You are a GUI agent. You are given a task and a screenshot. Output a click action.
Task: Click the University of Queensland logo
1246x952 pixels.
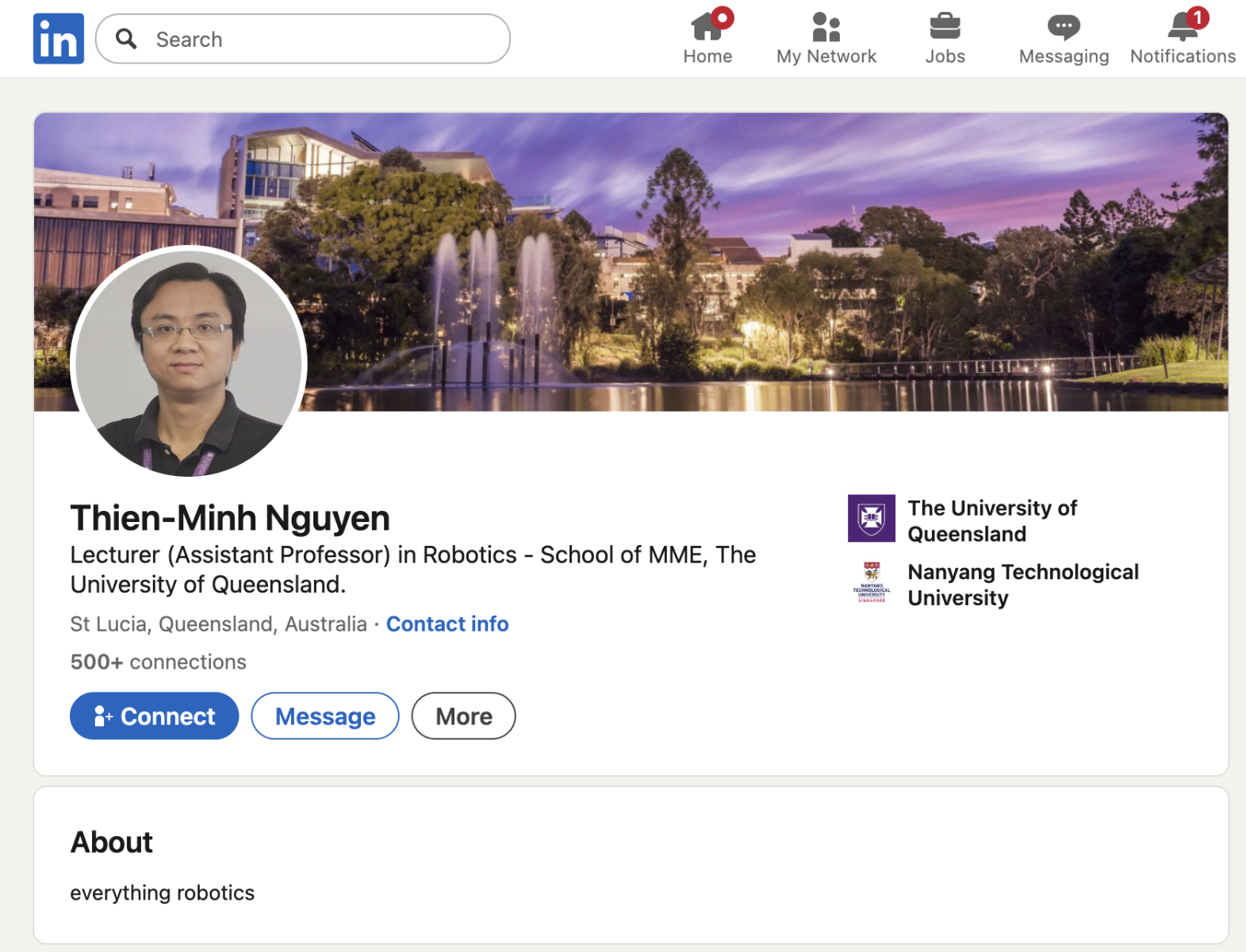tap(871, 519)
